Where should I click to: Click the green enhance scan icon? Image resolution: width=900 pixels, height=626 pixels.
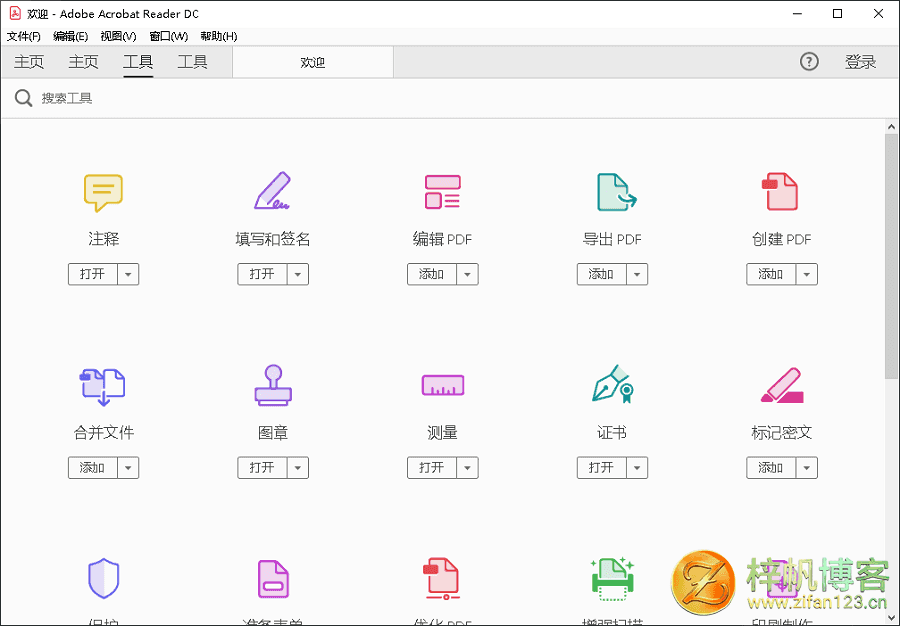612,579
